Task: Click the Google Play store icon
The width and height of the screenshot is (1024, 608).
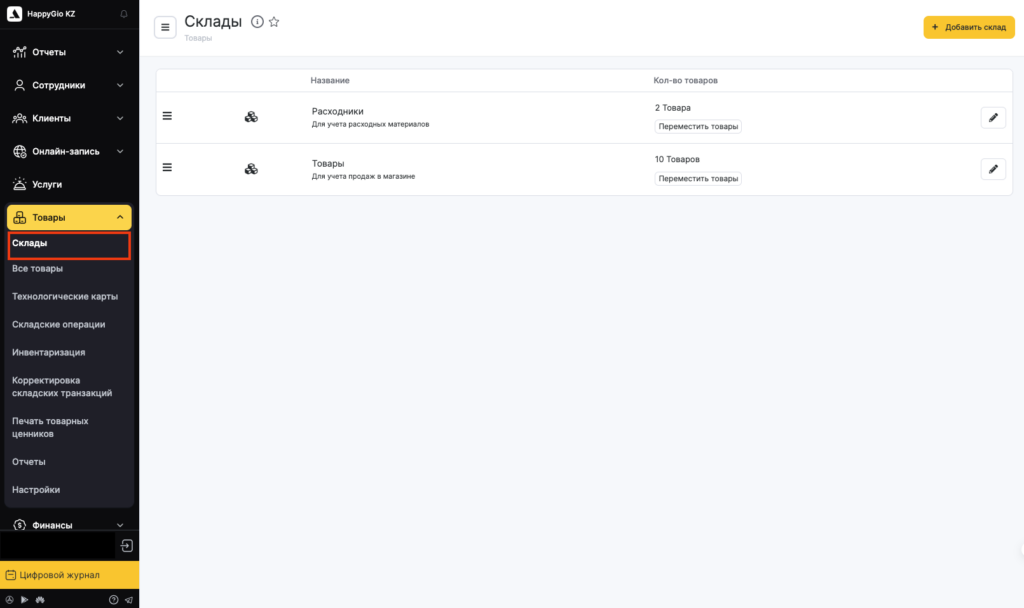Action: point(24,600)
